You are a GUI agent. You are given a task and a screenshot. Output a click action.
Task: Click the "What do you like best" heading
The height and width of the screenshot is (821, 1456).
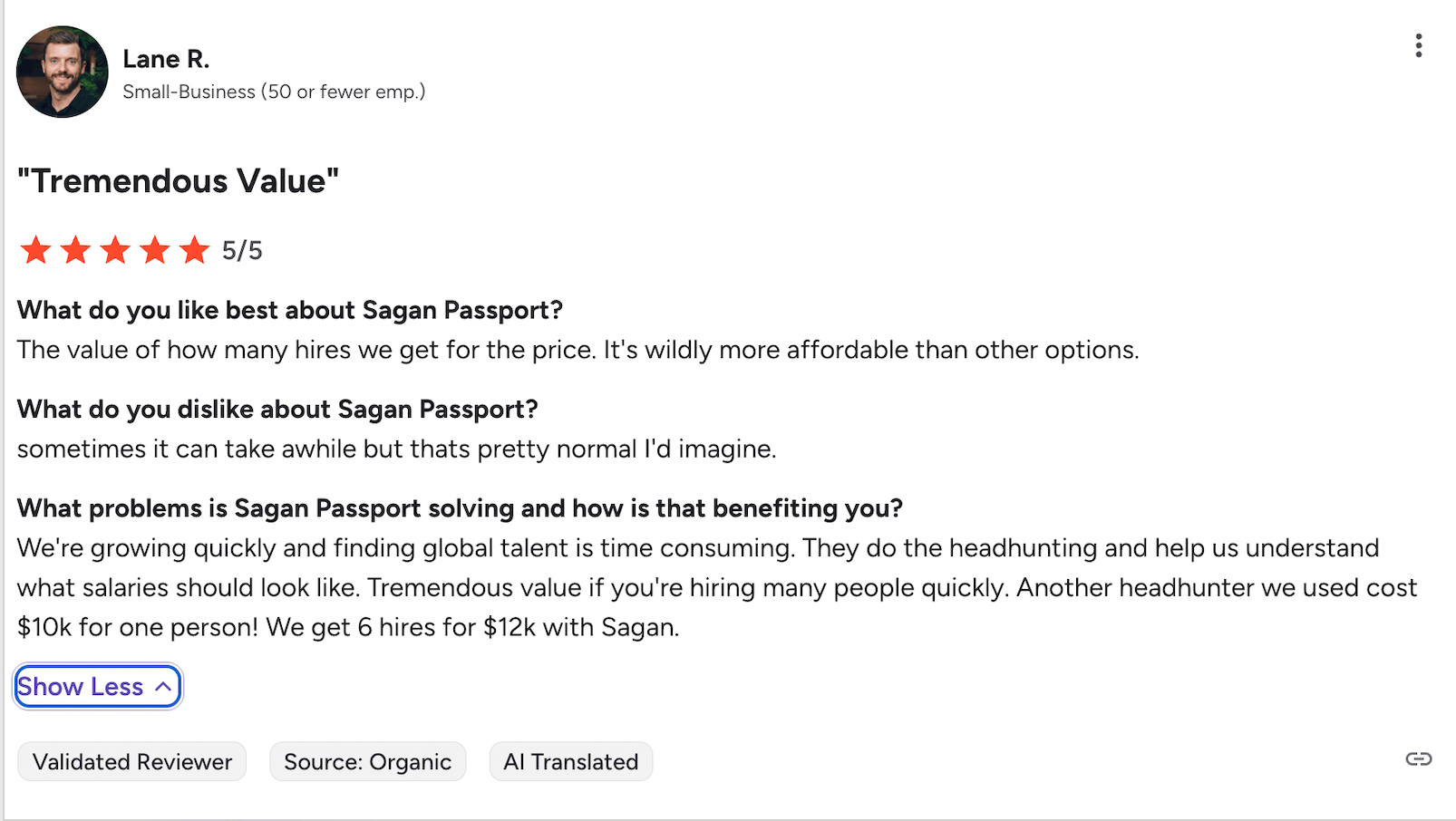(x=290, y=310)
